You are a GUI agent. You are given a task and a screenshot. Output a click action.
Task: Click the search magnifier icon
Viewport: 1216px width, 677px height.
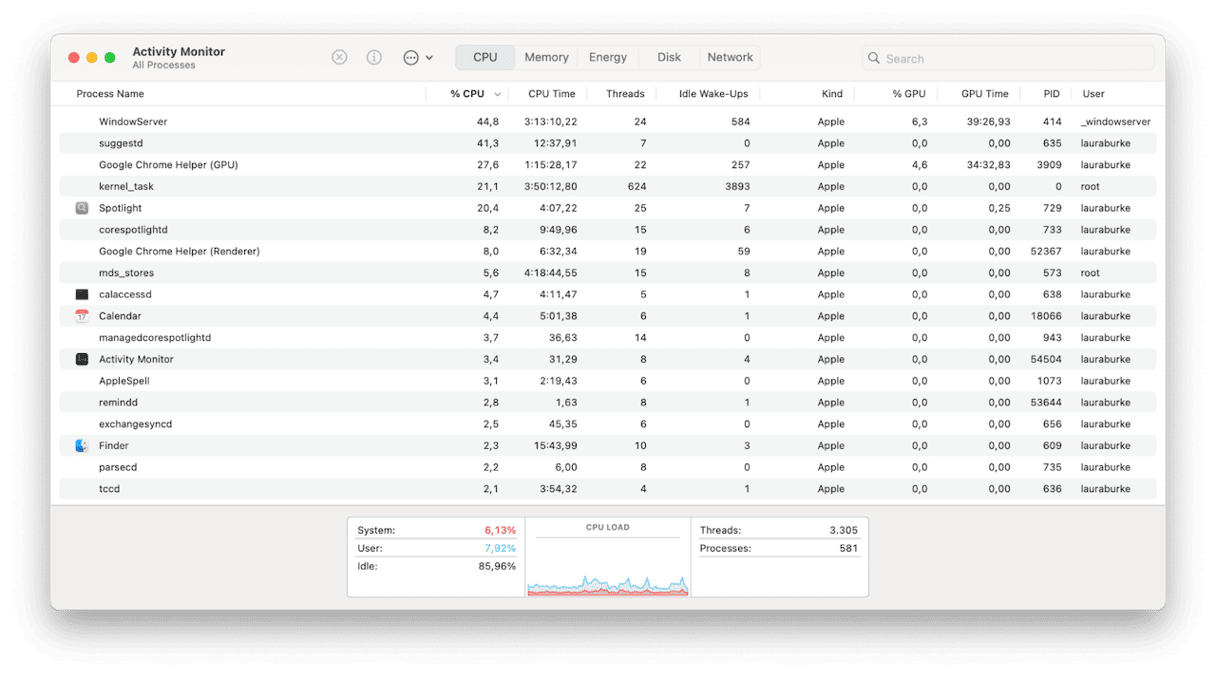874,59
